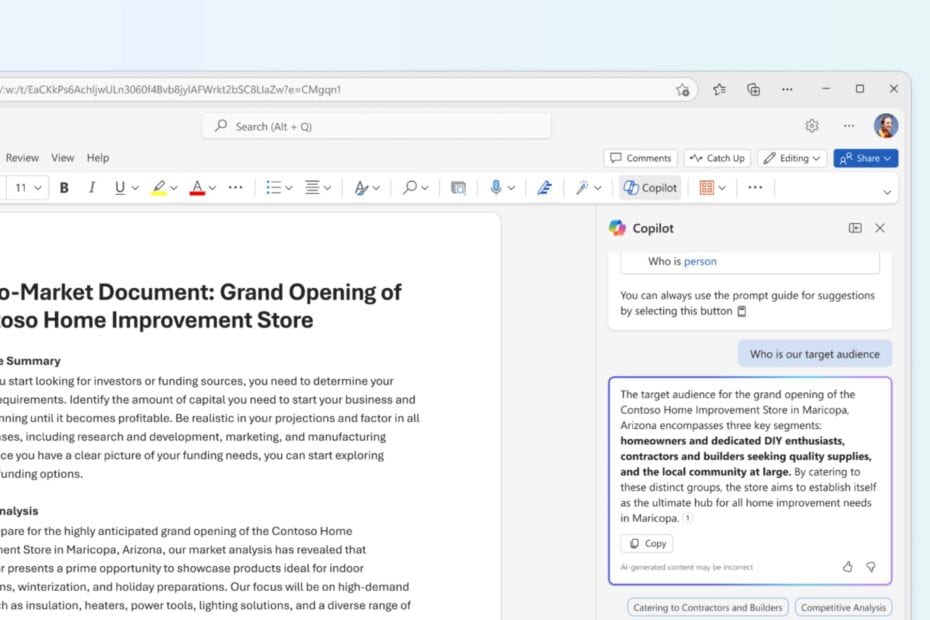The image size is (930, 620).
Task: Copy the Copilot response
Action: pos(647,543)
